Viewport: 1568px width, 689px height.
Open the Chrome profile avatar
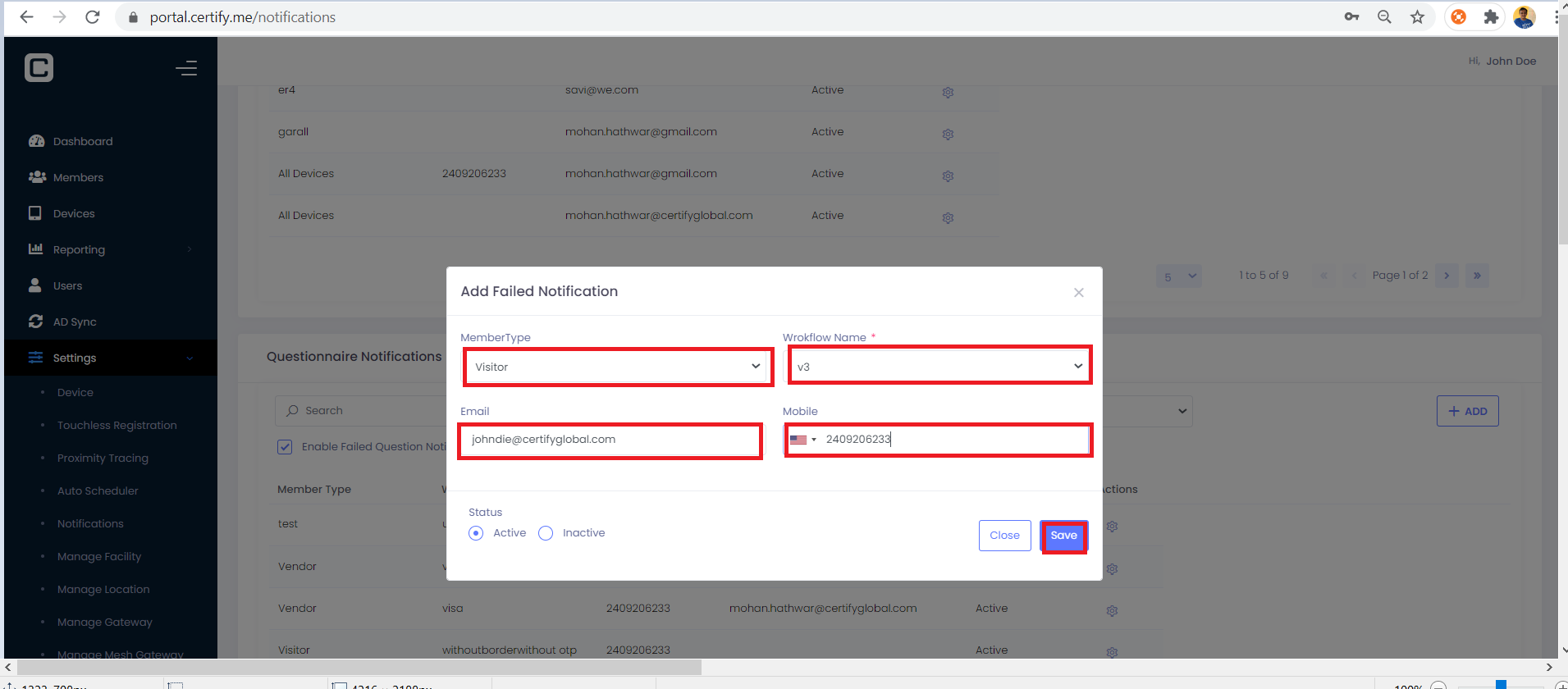click(1525, 17)
